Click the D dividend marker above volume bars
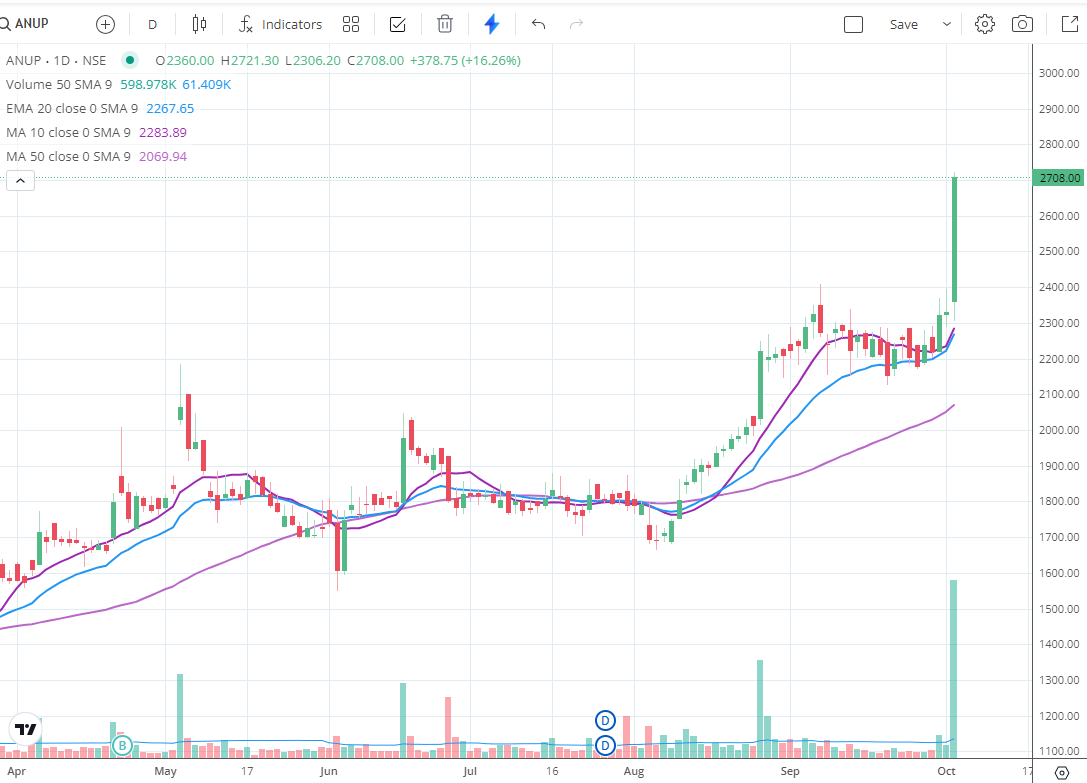Viewport: 1087px width, 783px height. 604,719
